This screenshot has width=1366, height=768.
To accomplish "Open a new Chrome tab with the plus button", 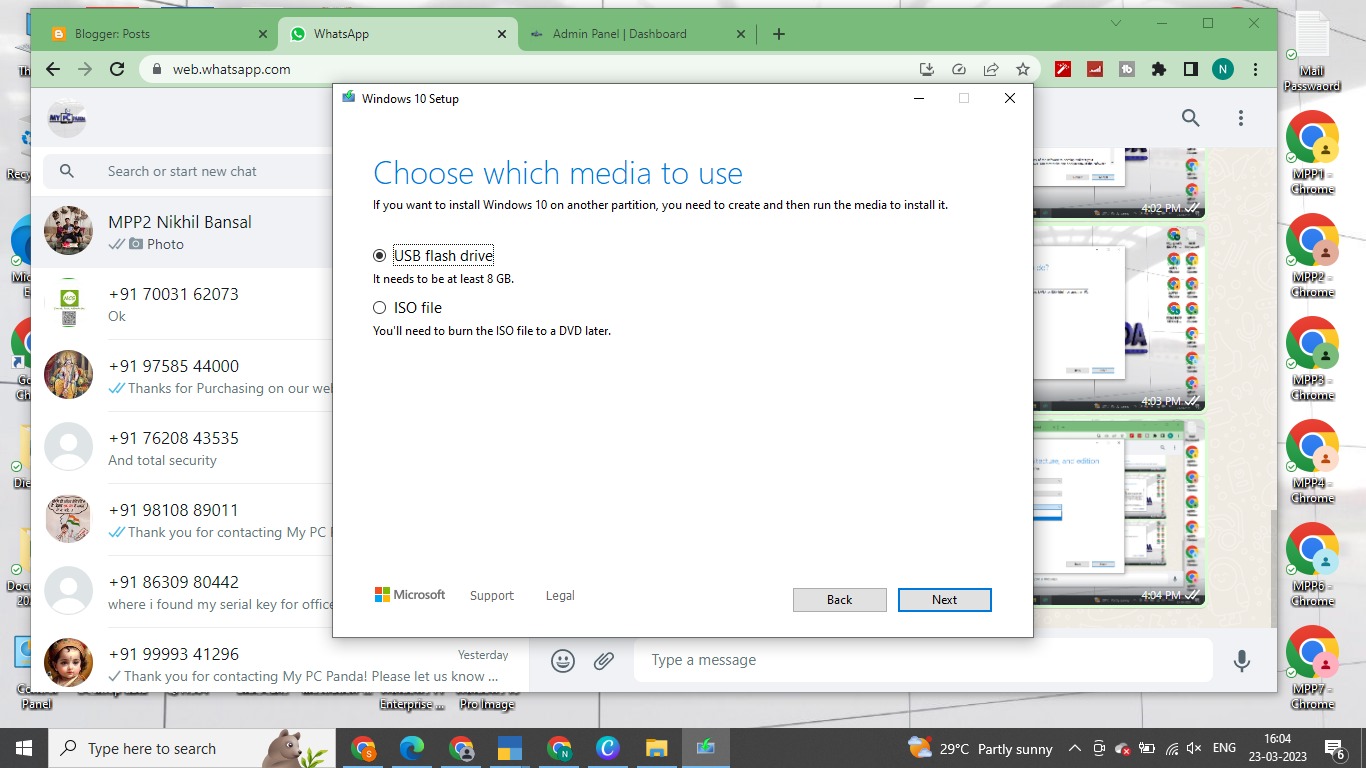I will pos(779,34).
